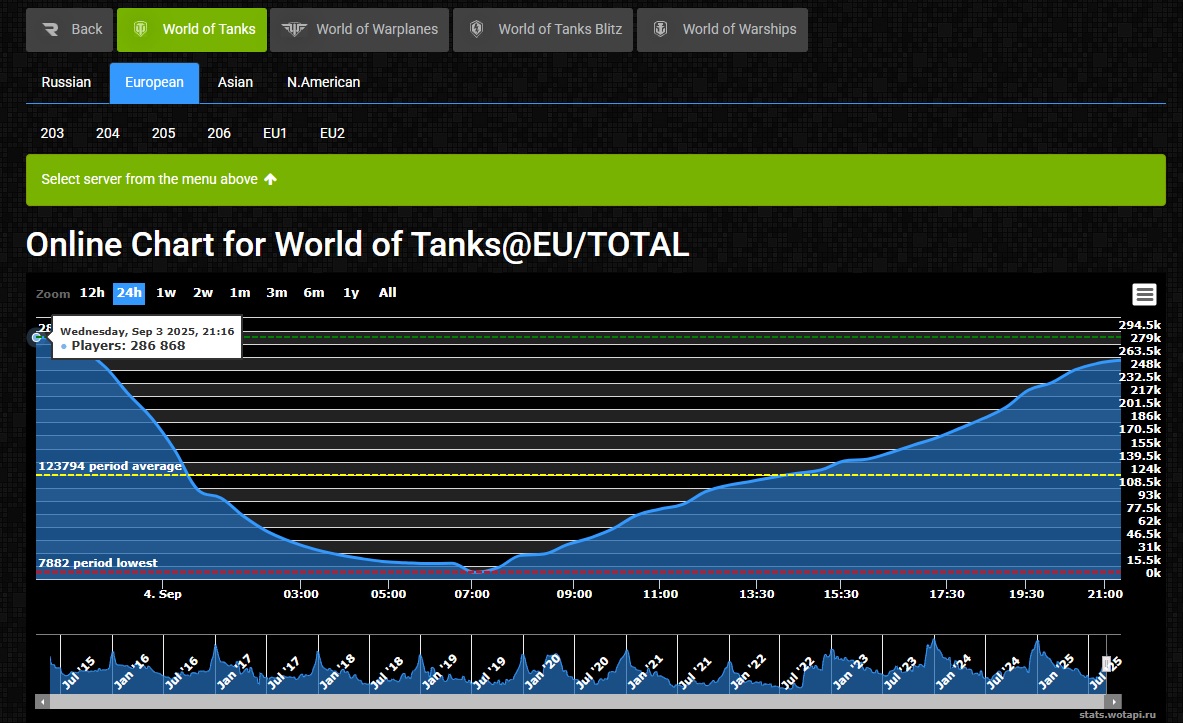Click the navigator scrollbar left arrow

click(43, 702)
